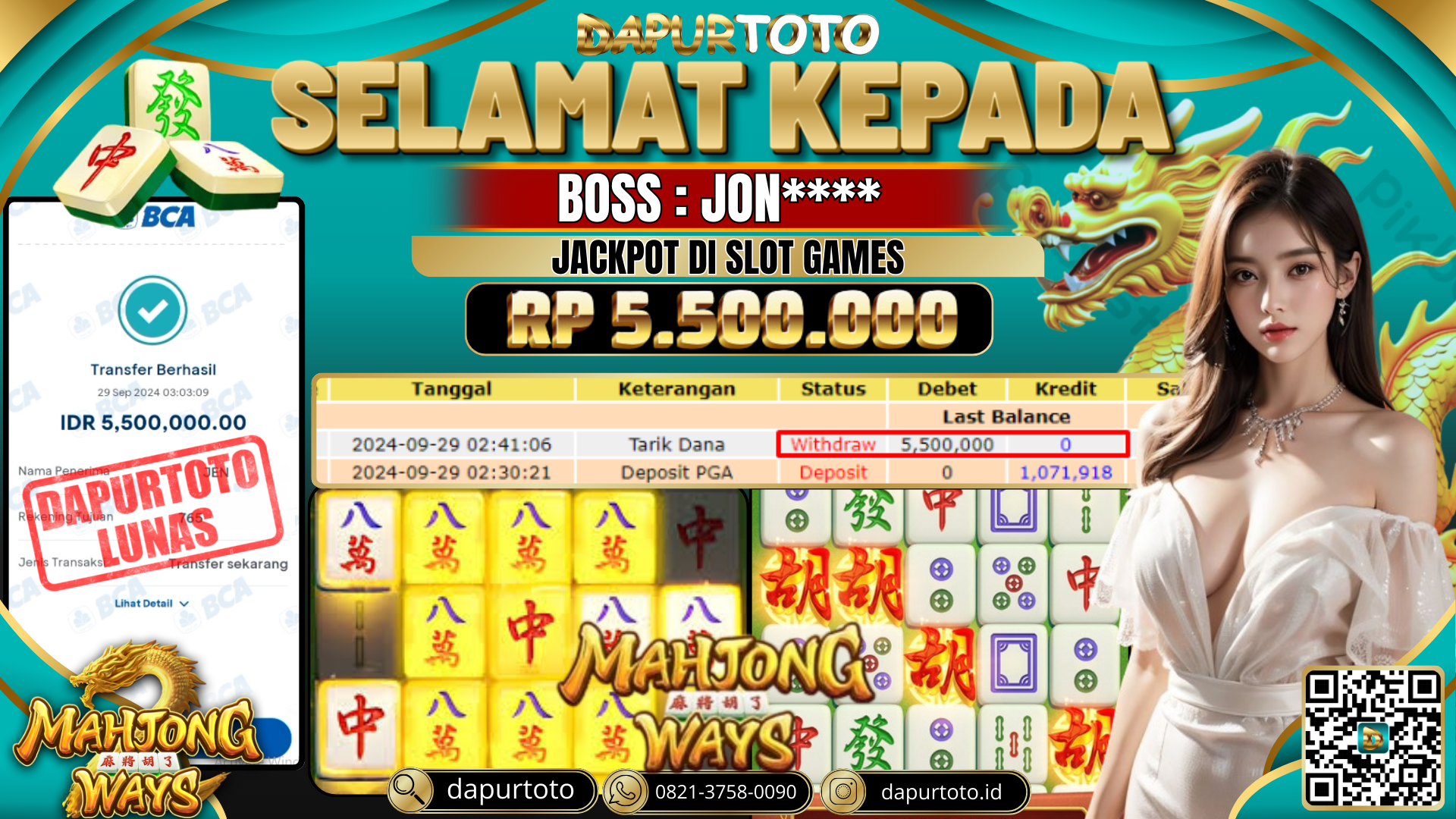This screenshot has width=1456, height=819.
Task: Expand the Lihat Detail chevron
Action: pyautogui.click(x=184, y=604)
